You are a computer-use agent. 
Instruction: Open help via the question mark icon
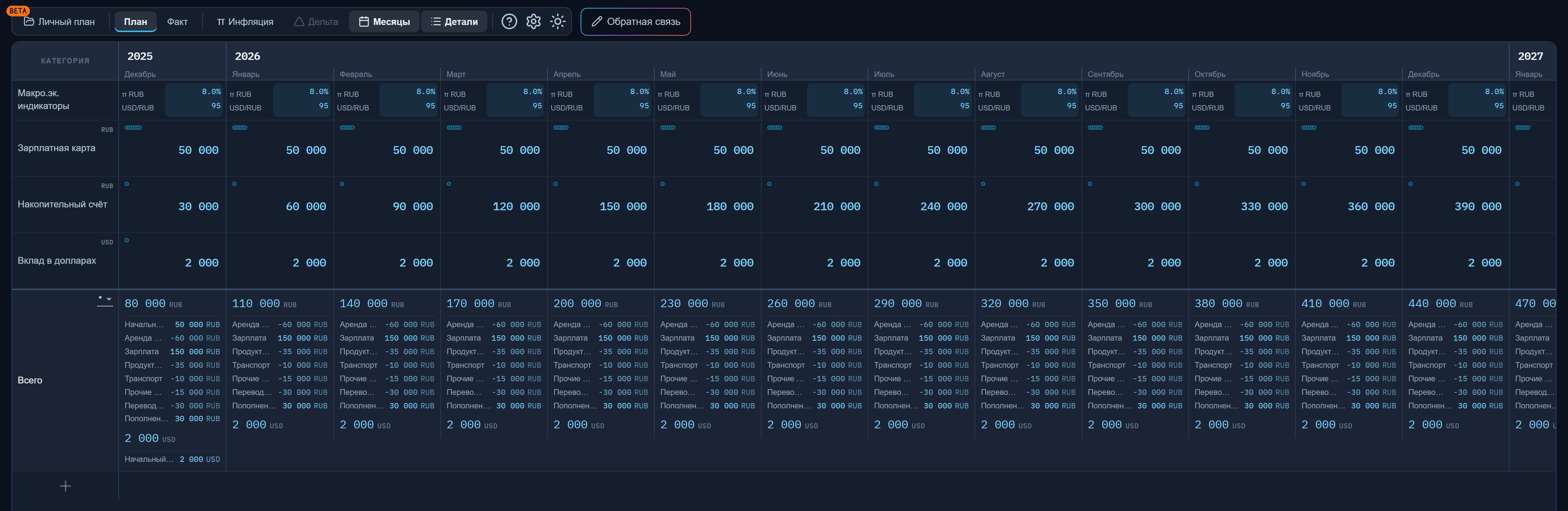(x=509, y=21)
